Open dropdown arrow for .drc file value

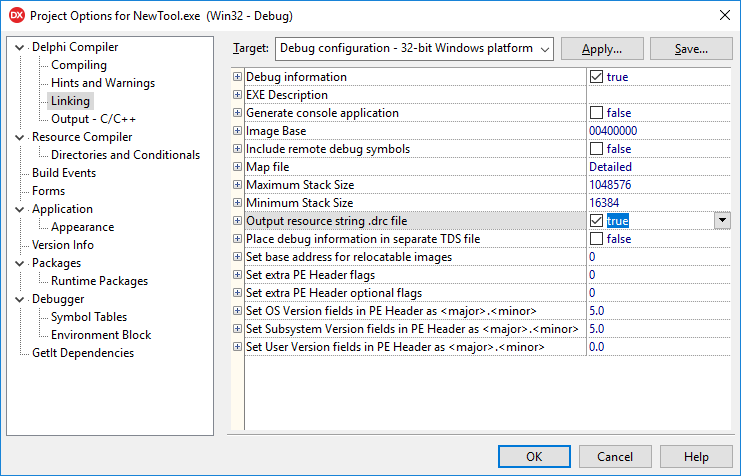(722, 220)
